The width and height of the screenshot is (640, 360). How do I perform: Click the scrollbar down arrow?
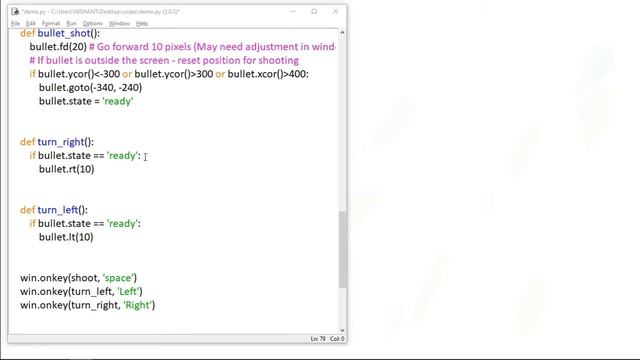(342, 330)
